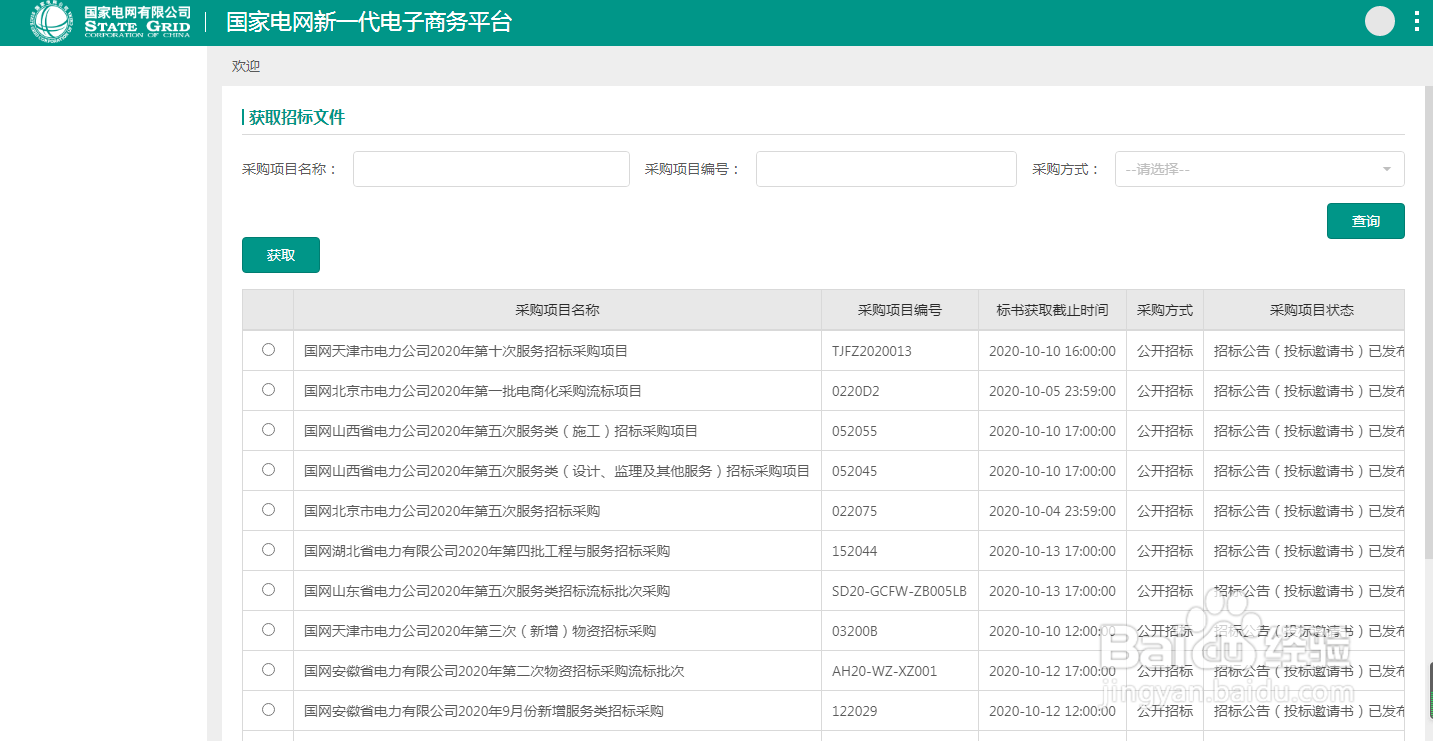Click inside the 采购项目名称 input field
This screenshot has height=741, width=1433.
pyautogui.click(x=490, y=168)
